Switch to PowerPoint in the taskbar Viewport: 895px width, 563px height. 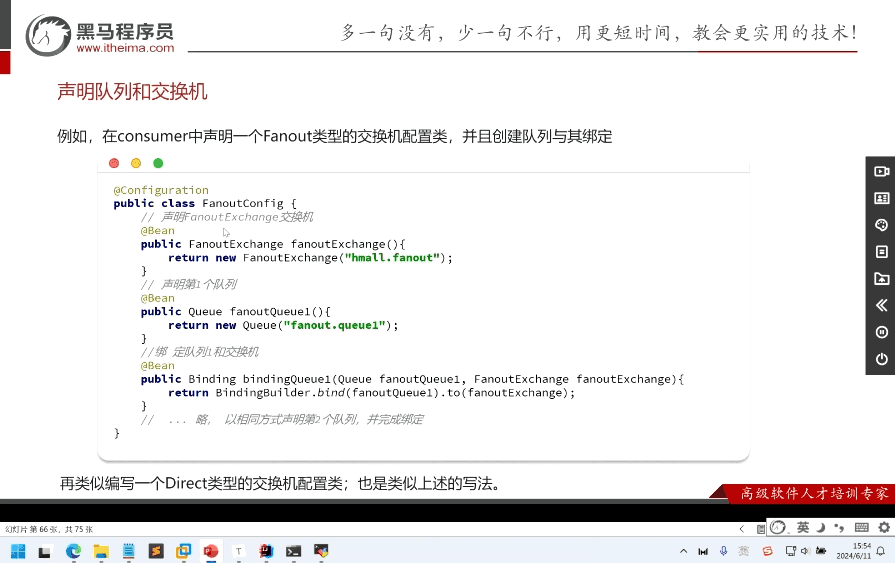pyautogui.click(x=211, y=551)
